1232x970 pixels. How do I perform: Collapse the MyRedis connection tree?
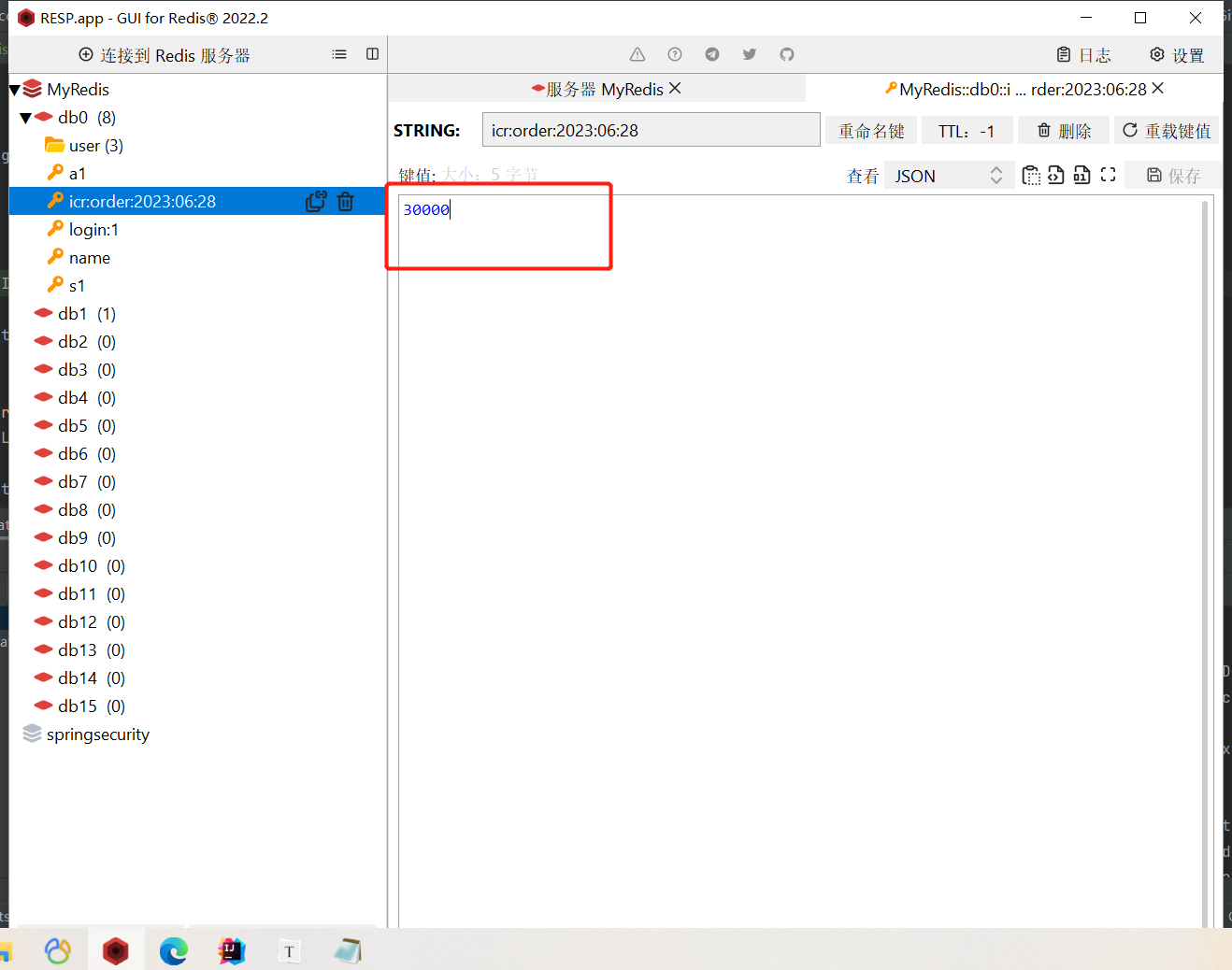point(15,90)
